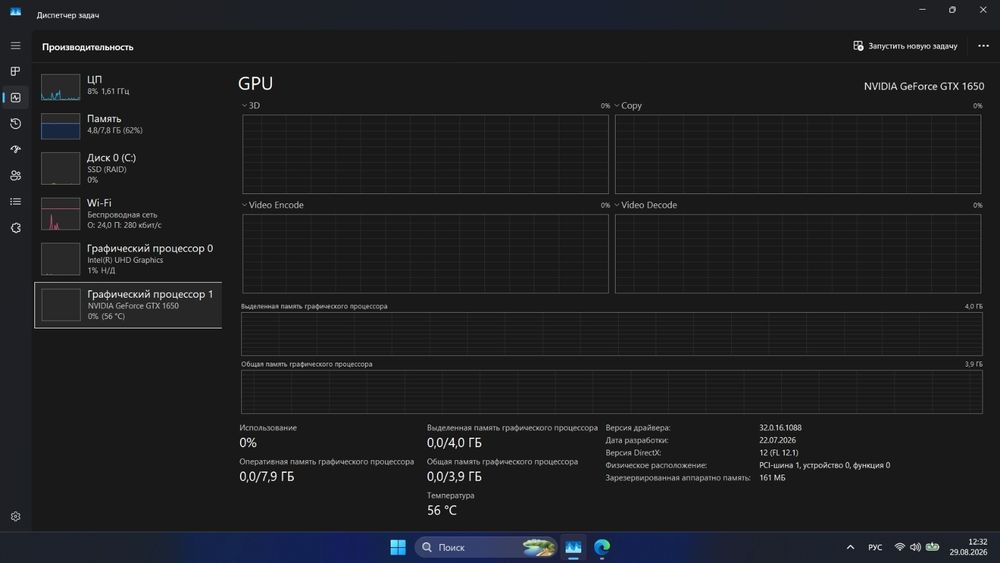Click the driver version 32.0.16.1088

[780, 428]
